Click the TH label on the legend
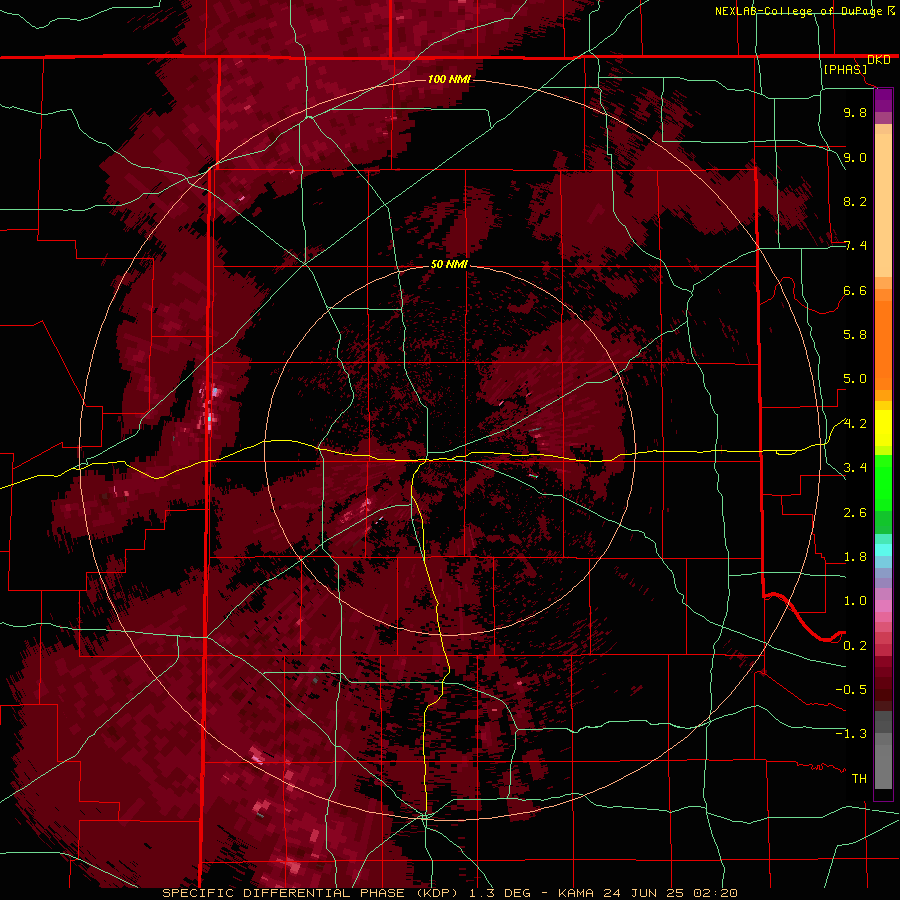900x900 pixels. click(859, 779)
